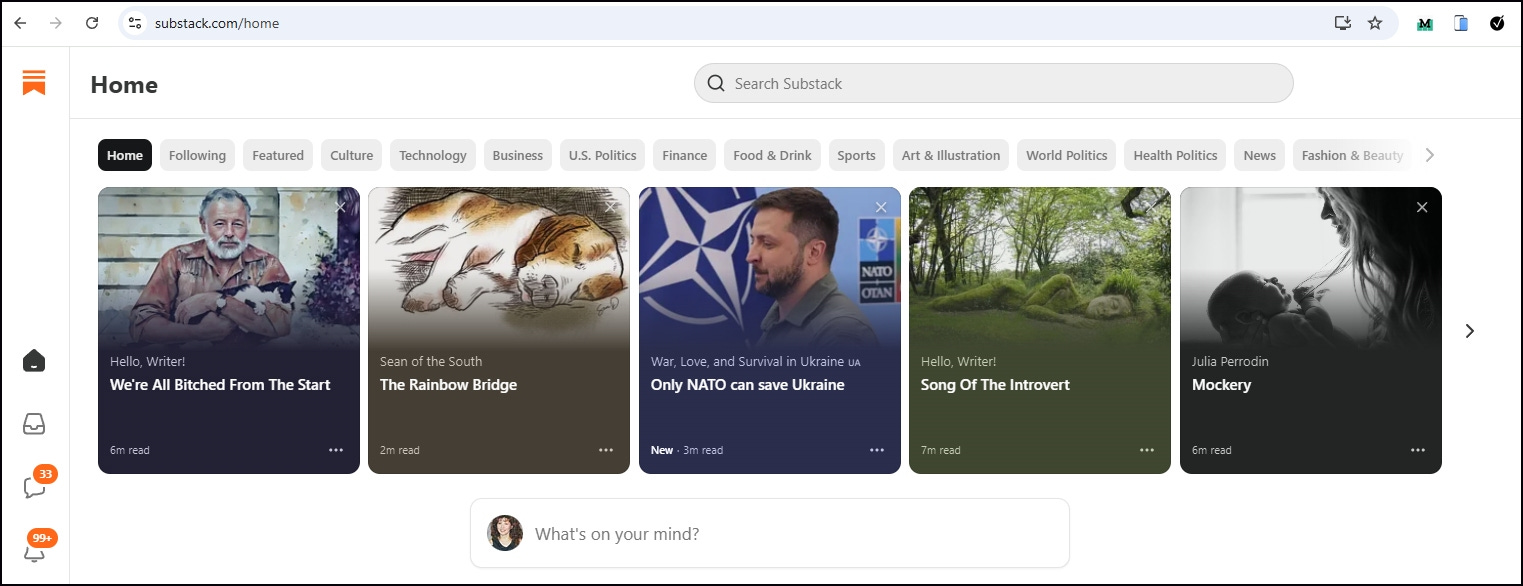
Task: Switch to the Finance tab
Action: tap(685, 155)
